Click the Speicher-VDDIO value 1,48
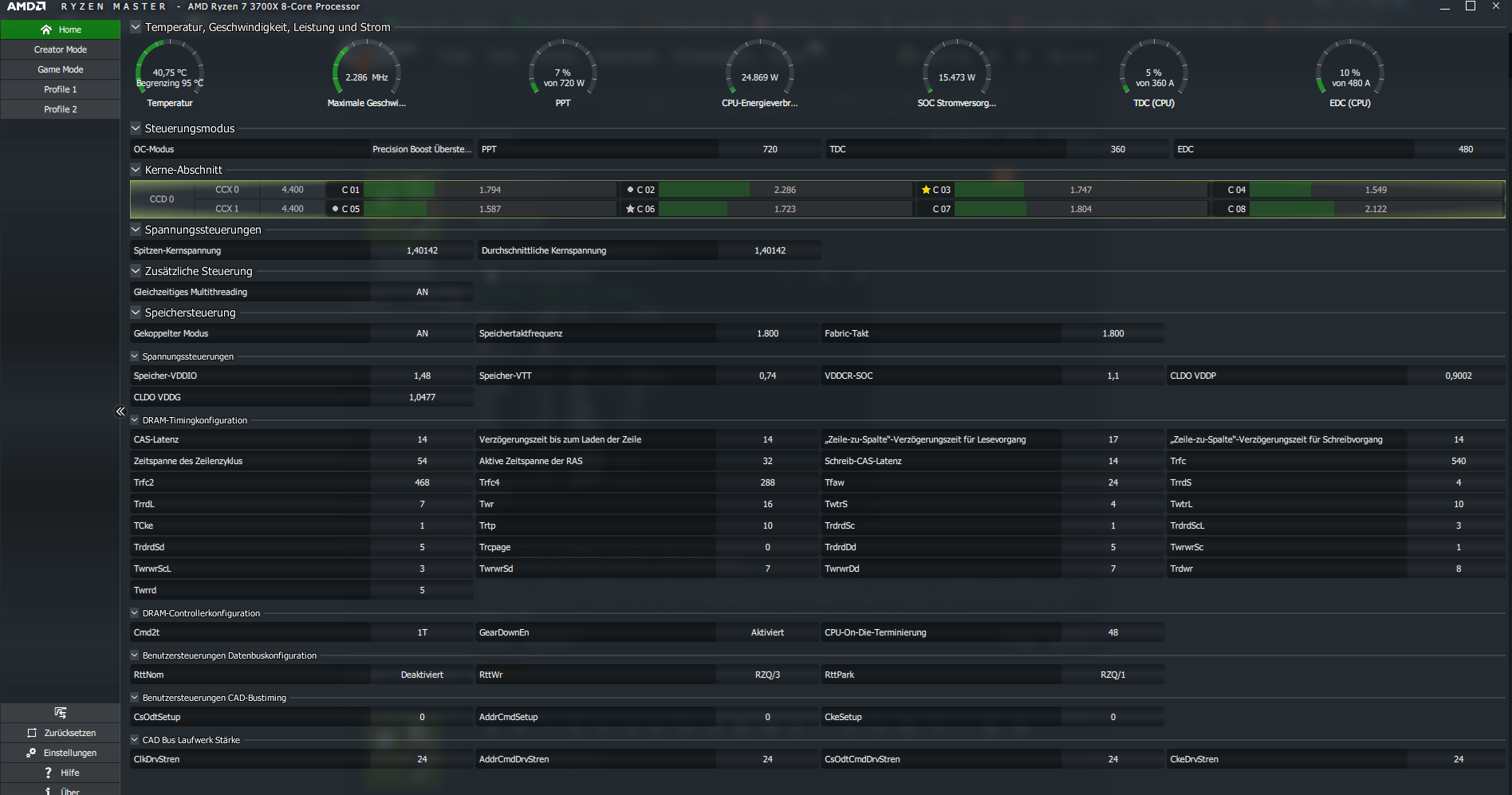Screen dimensions: 1512x795 point(422,376)
